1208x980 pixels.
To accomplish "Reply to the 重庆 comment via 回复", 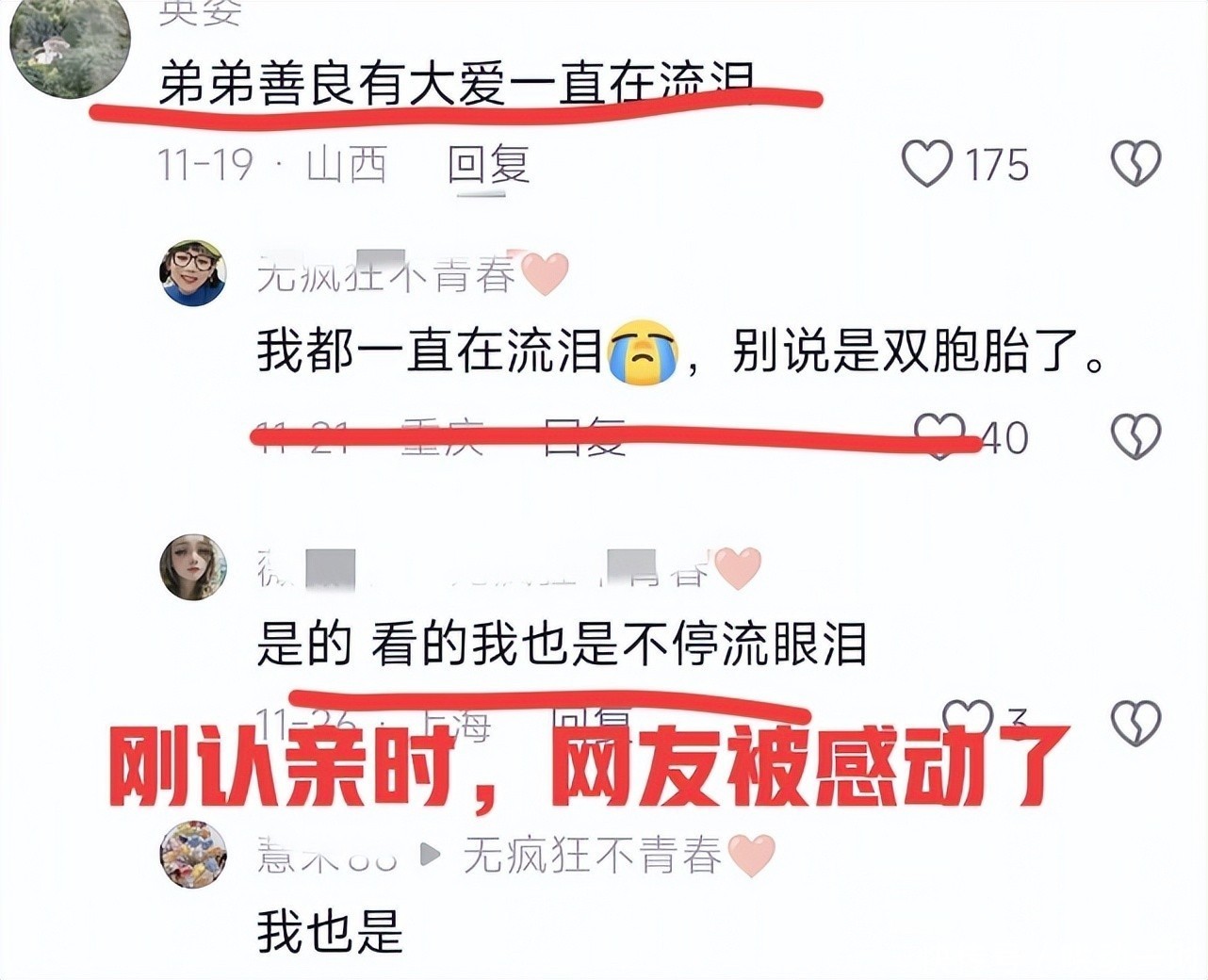I will click(x=584, y=437).
